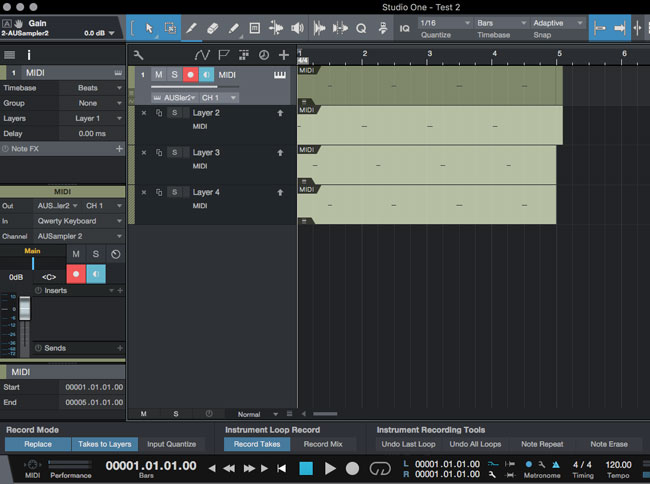Viewport: 650px width, 484px height.
Task: Mute the MIDI track
Action: click(158, 75)
